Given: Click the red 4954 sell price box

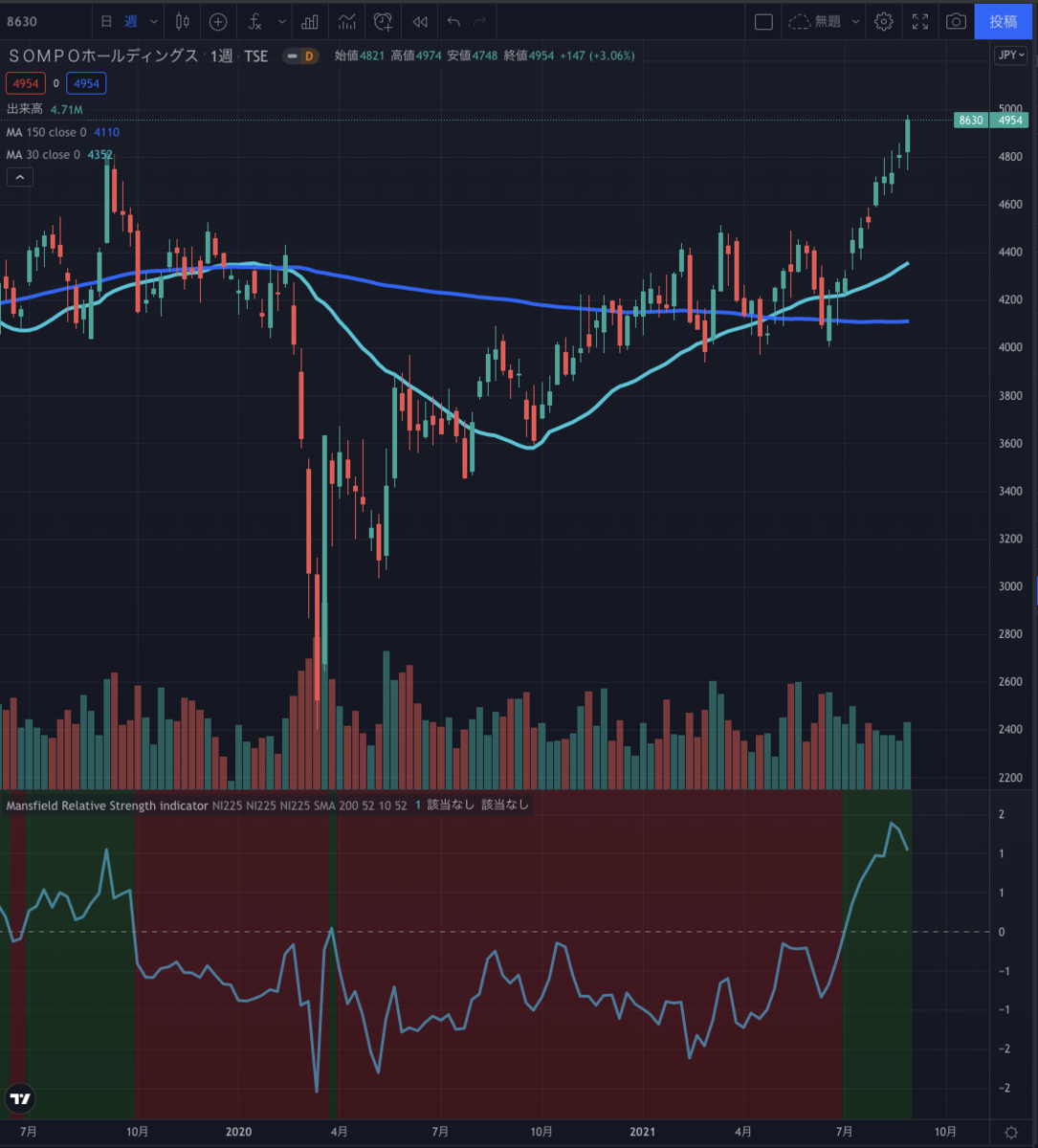Looking at the screenshot, I should pos(26,83).
